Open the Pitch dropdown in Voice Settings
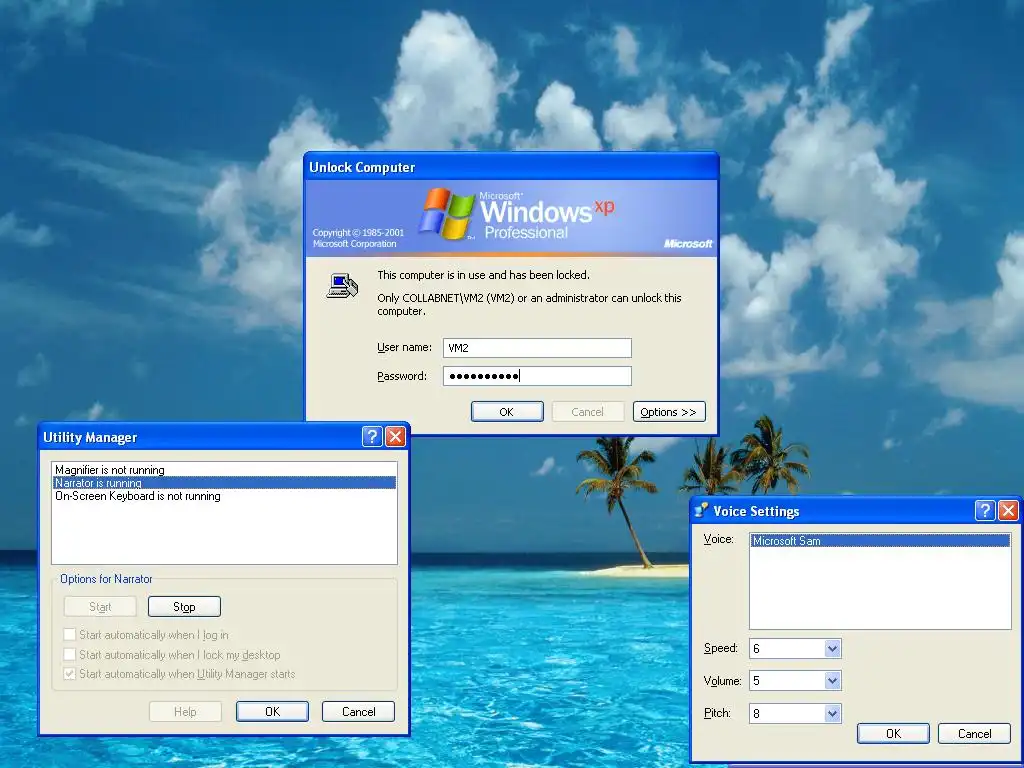 [832, 713]
